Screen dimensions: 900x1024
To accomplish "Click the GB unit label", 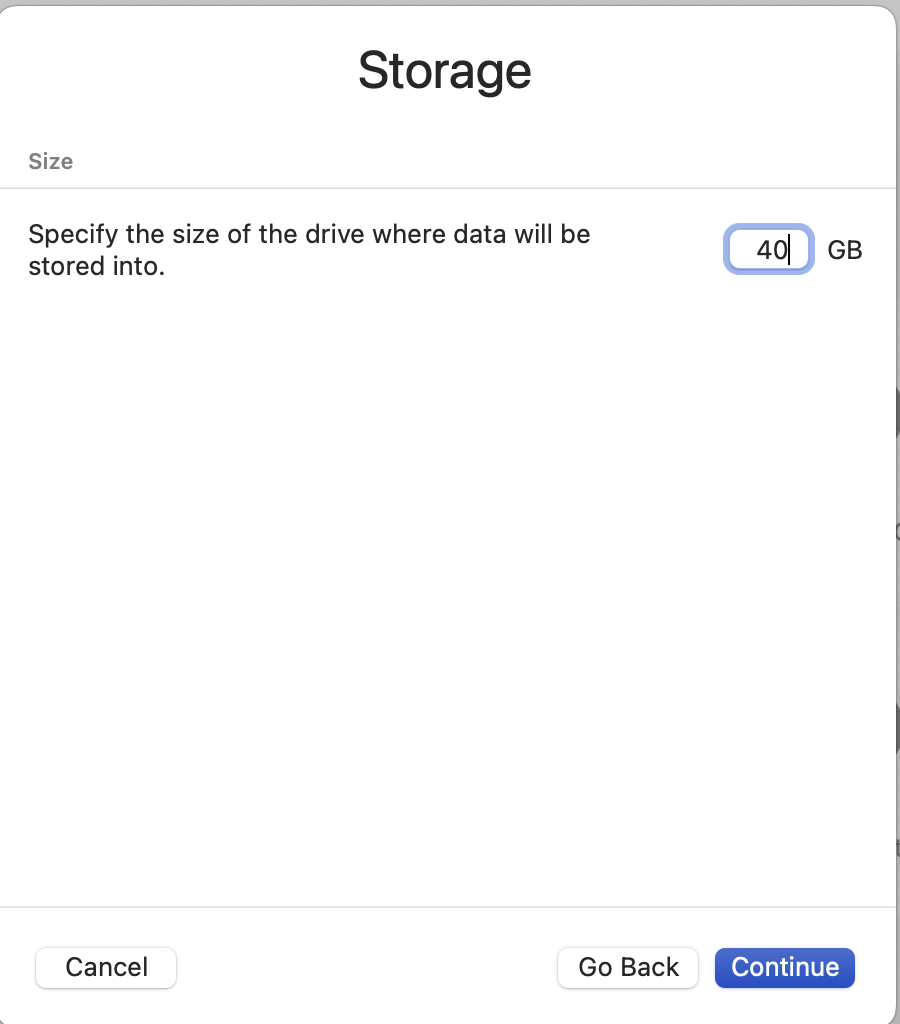I will (844, 250).
